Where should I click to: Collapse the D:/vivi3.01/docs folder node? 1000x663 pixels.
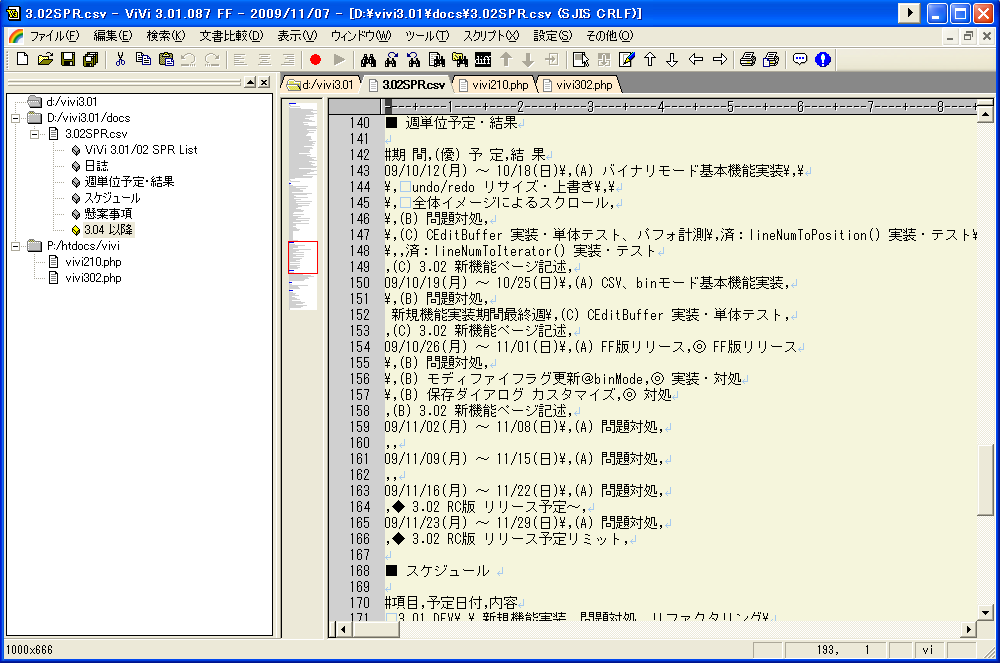16,118
